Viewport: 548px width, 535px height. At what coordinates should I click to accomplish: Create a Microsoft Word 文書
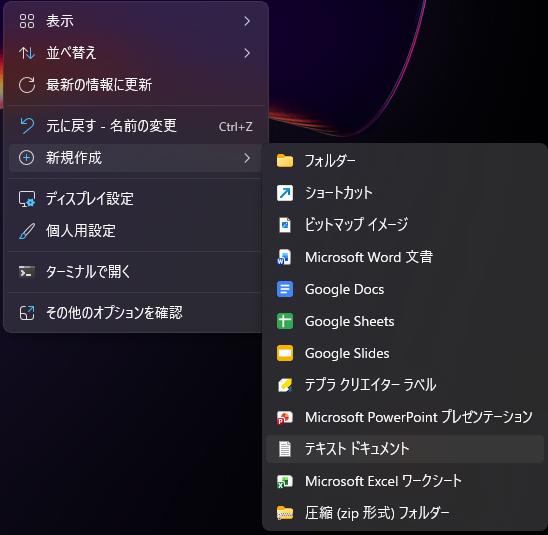[x=405, y=257]
